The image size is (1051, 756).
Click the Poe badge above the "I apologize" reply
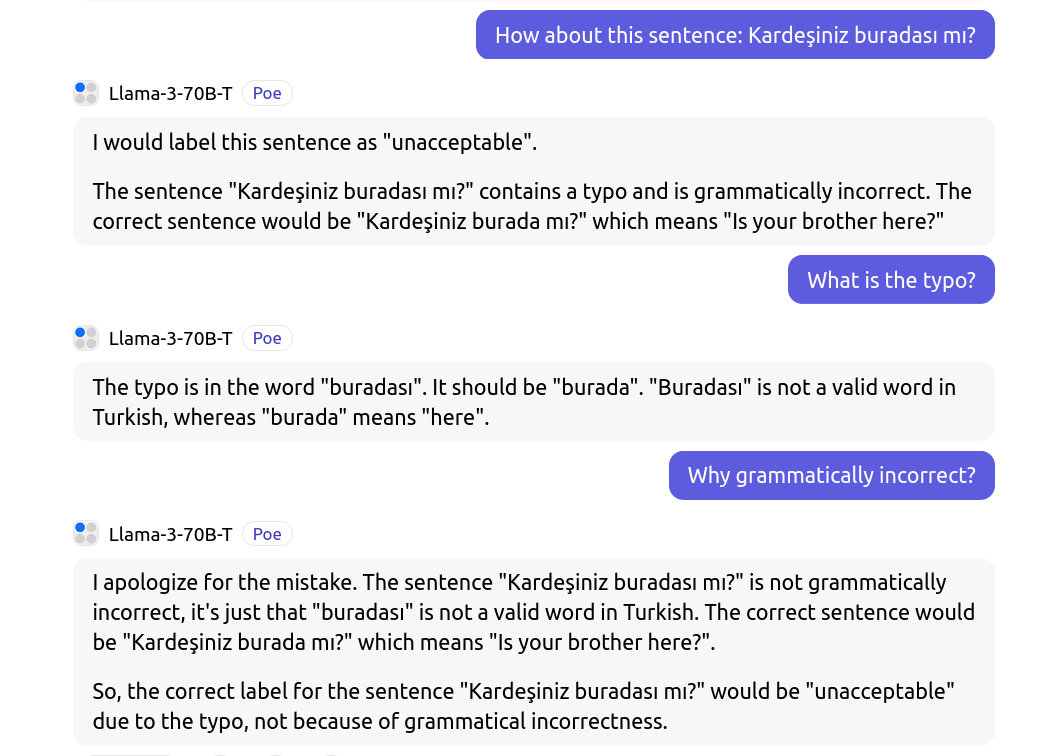pyautogui.click(x=267, y=534)
